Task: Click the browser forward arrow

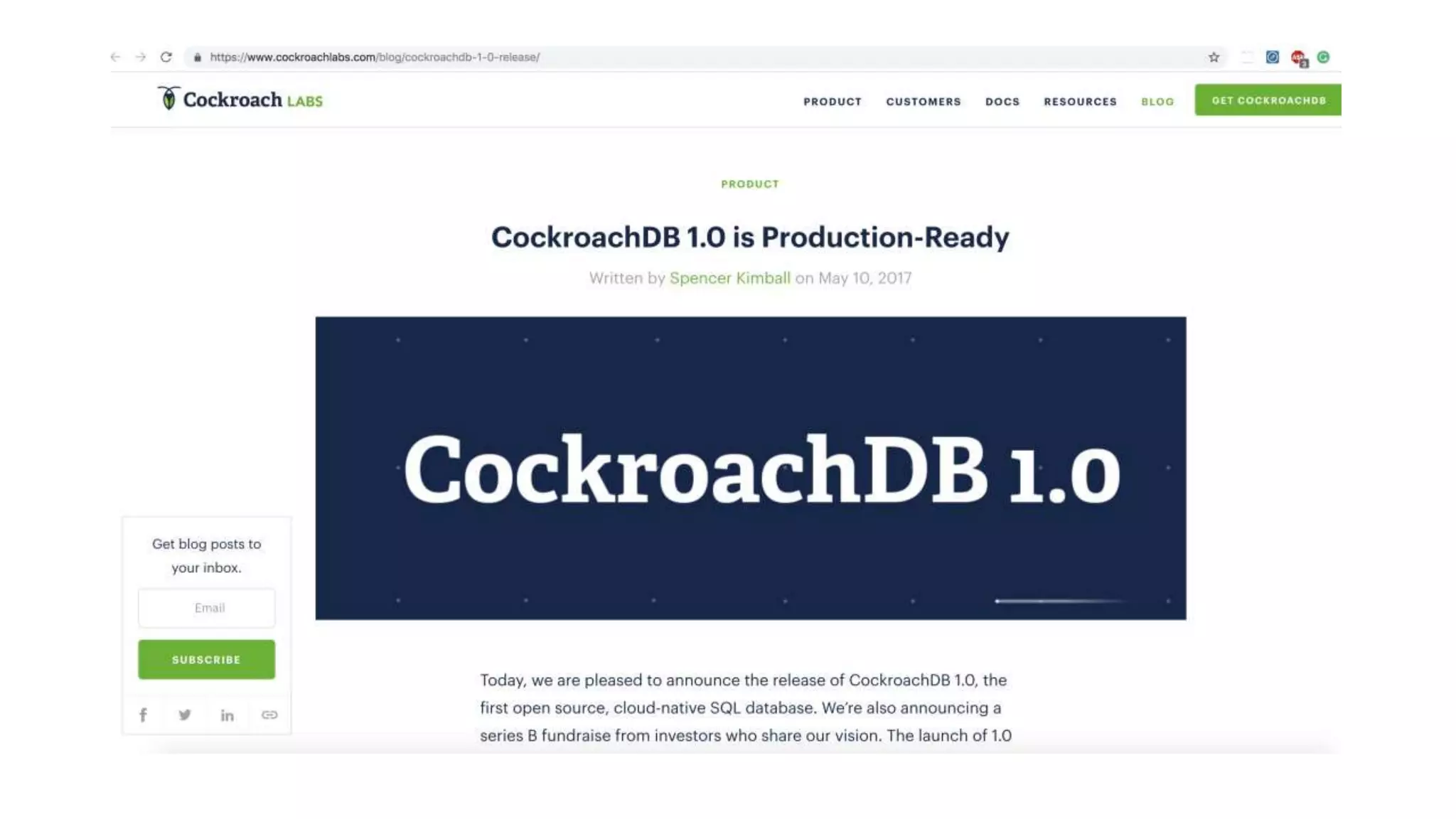Action: [141, 57]
